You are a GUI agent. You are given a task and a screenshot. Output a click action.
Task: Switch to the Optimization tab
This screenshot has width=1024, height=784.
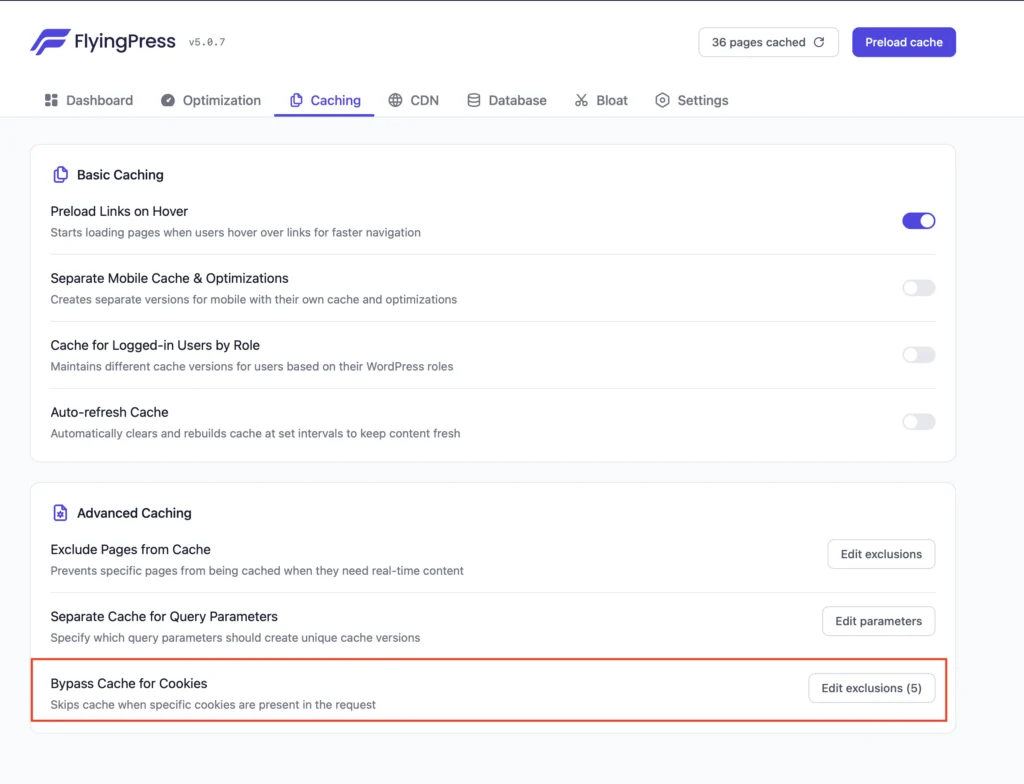(211, 100)
